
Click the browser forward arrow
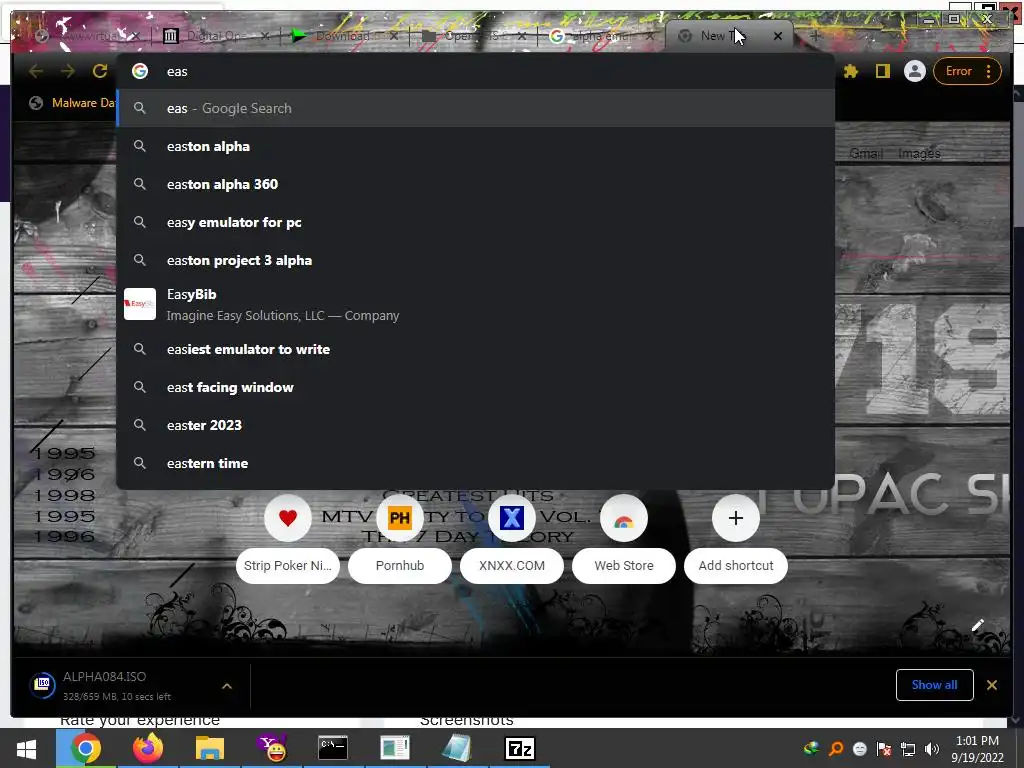pos(68,71)
